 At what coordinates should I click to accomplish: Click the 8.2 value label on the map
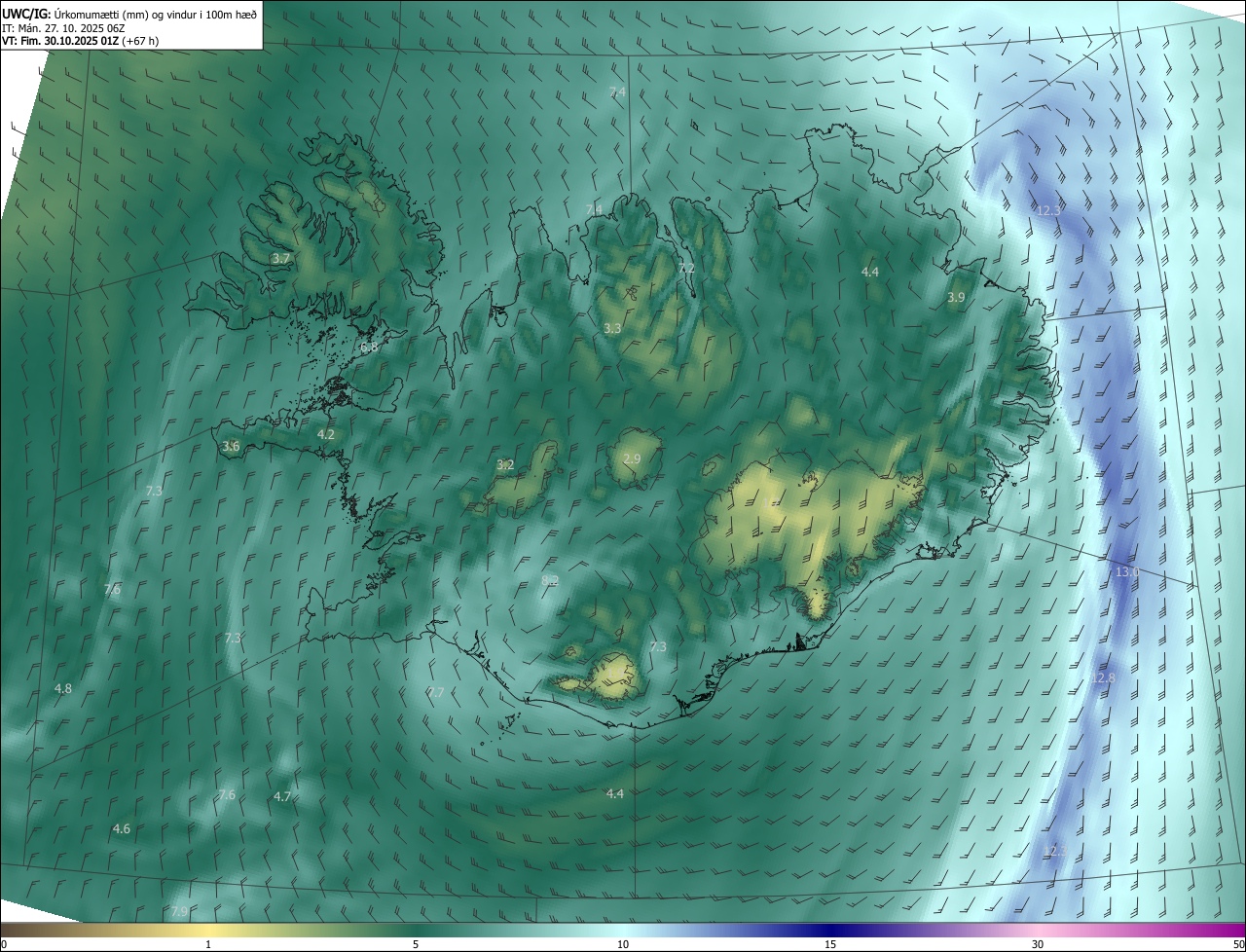click(550, 580)
